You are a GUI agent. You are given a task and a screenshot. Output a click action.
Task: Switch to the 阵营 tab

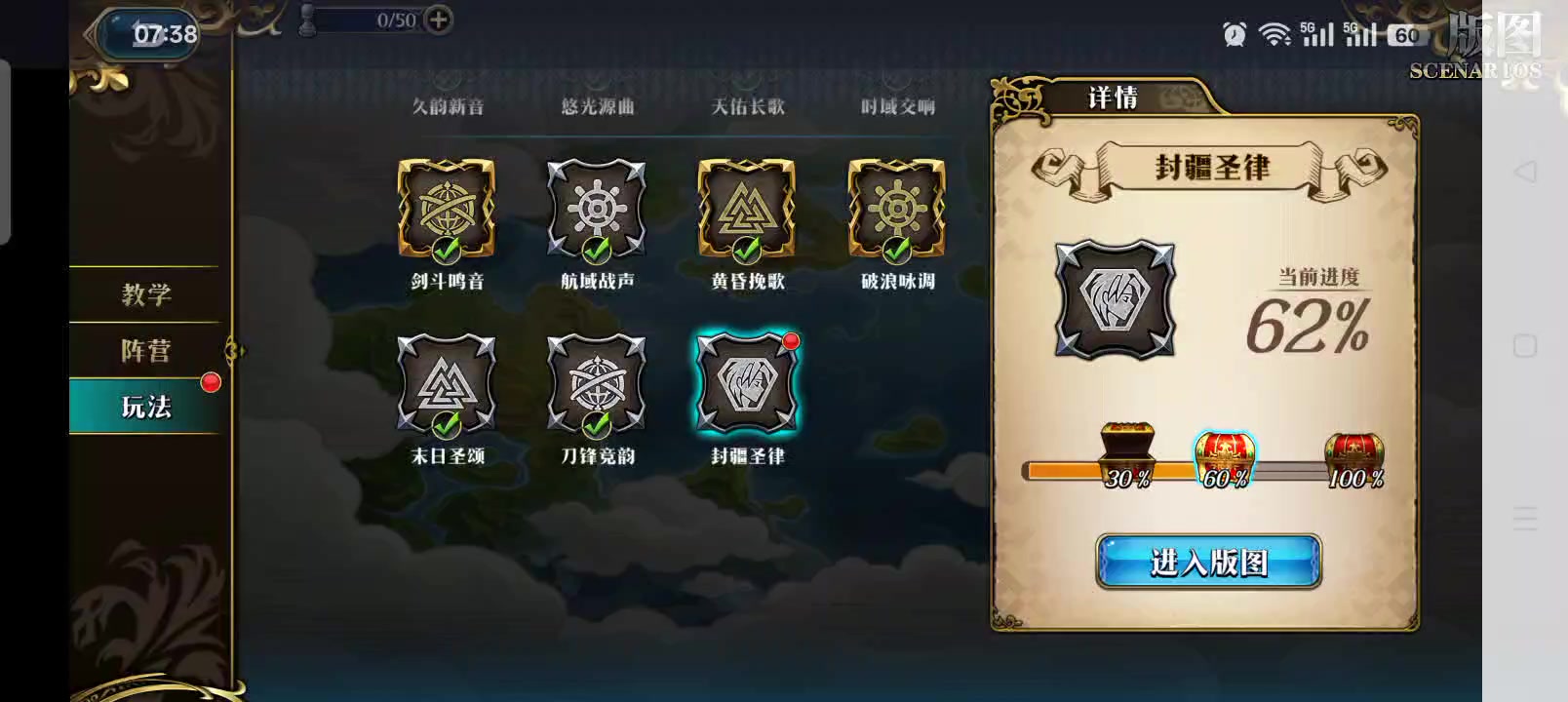click(x=146, y=350)
